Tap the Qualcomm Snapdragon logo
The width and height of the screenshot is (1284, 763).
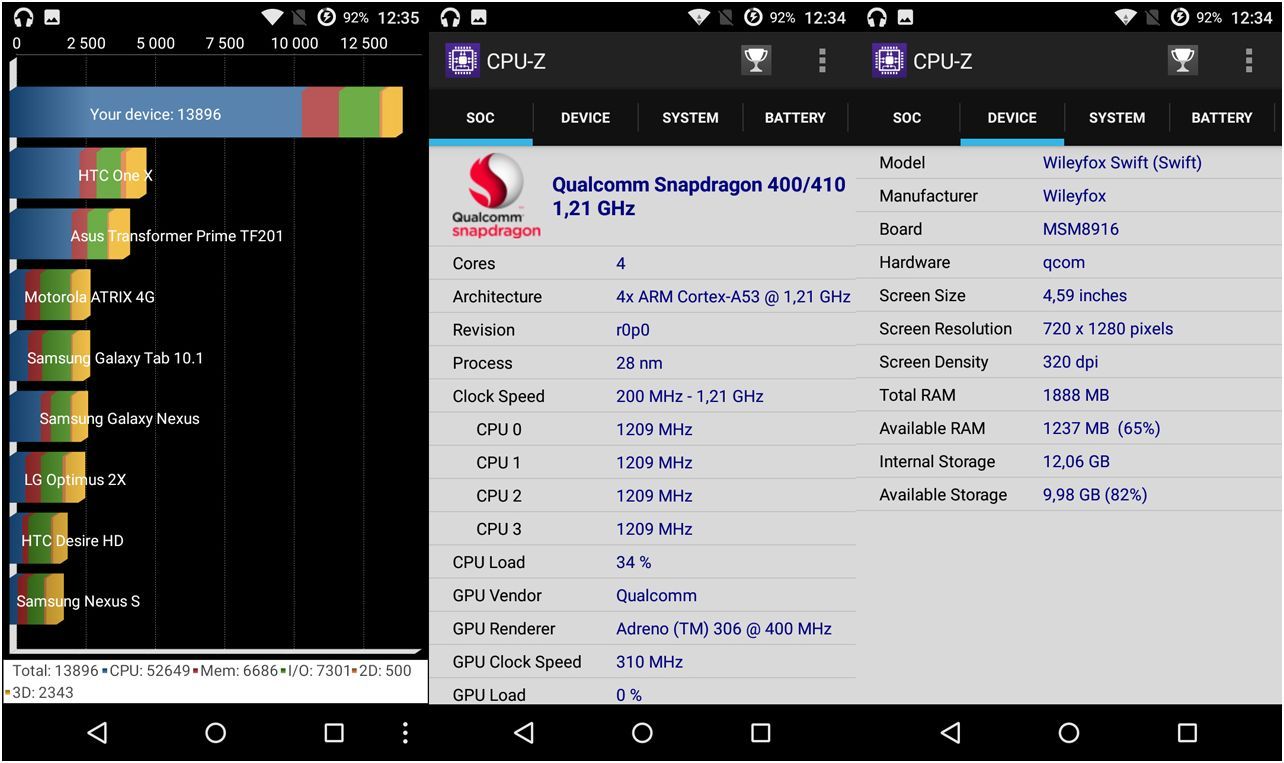click(x=496, y=197)
